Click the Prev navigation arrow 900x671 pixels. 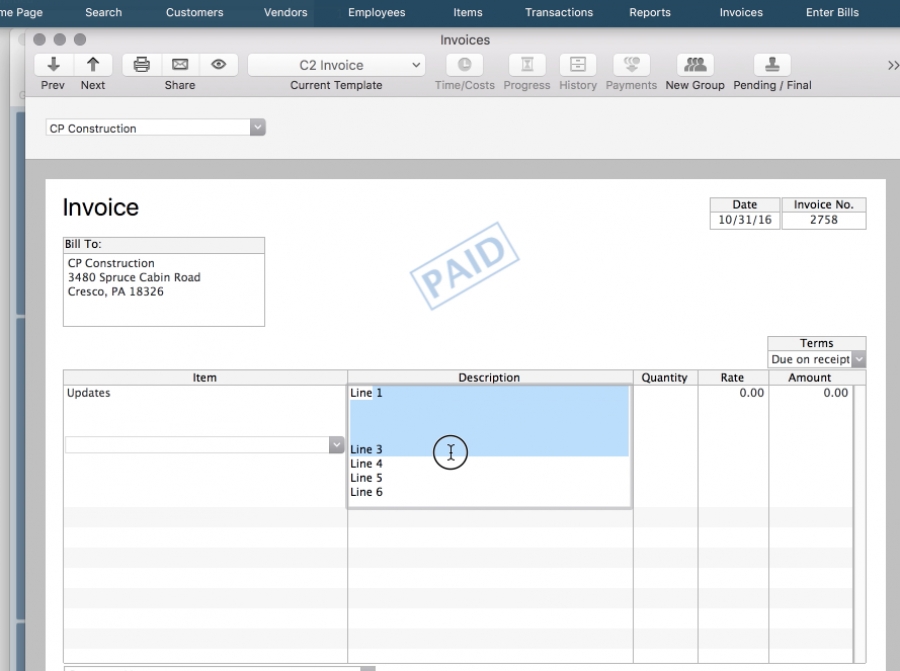(52, 63)
